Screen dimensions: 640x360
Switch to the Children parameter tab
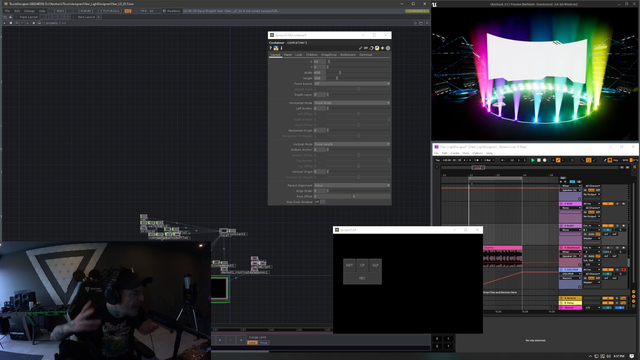point(312,55)
